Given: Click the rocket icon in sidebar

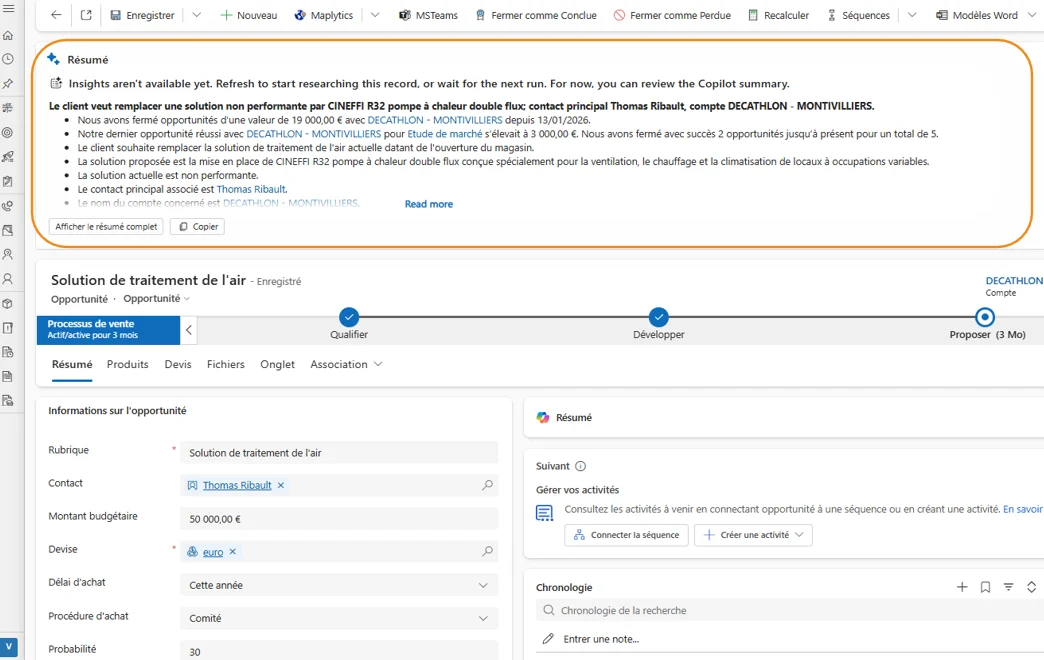Looking at the screenshot, I should (x=8, y=157).
